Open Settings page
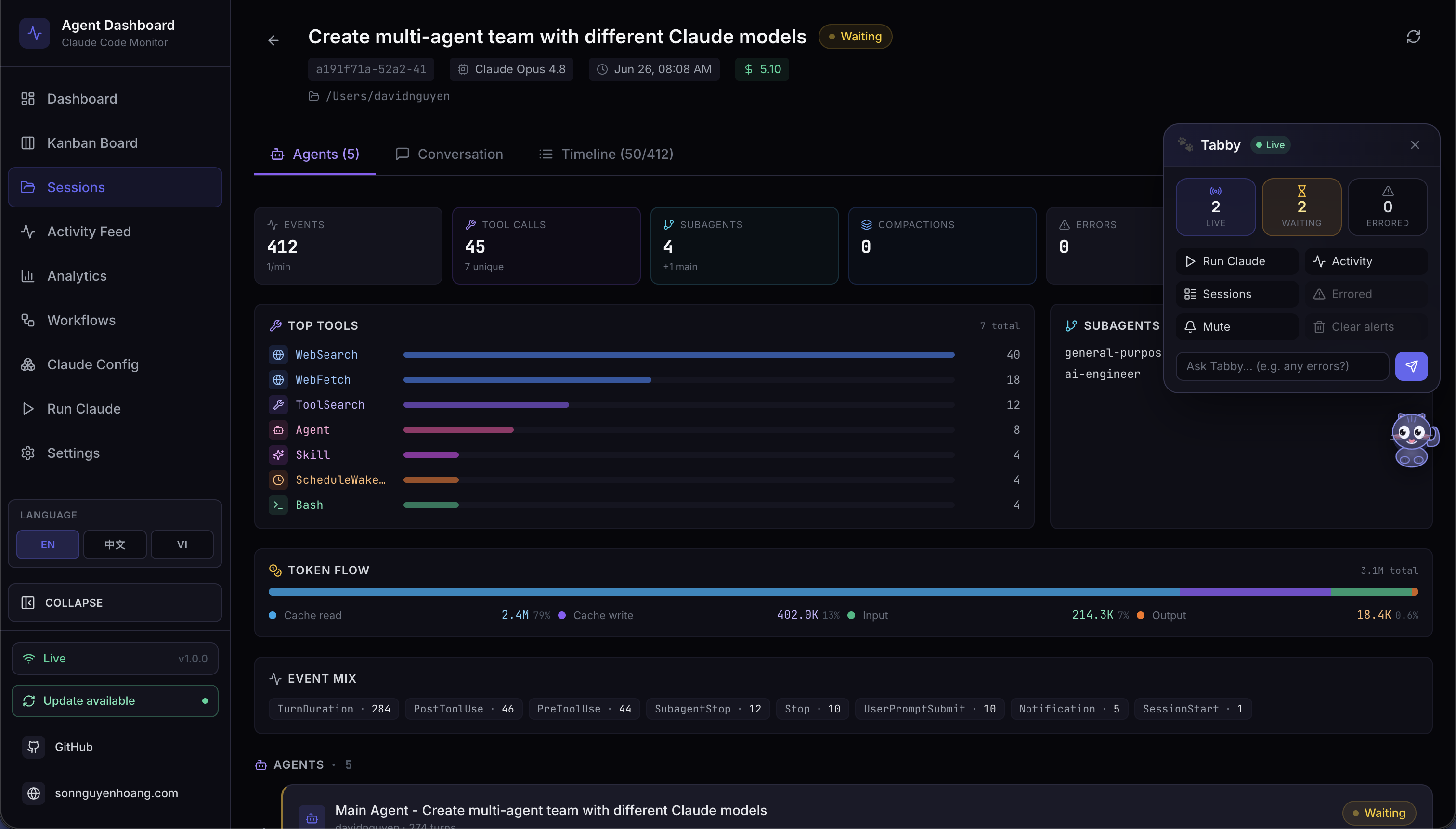1456x829 pixels. pos(115,453)
